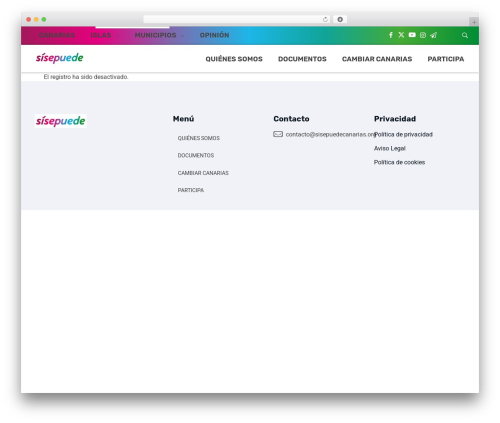This screenshot has height=423, width=500.
Task: Go to QUIÉNES SOMOS in main navigation
Action: pos(234,59)
